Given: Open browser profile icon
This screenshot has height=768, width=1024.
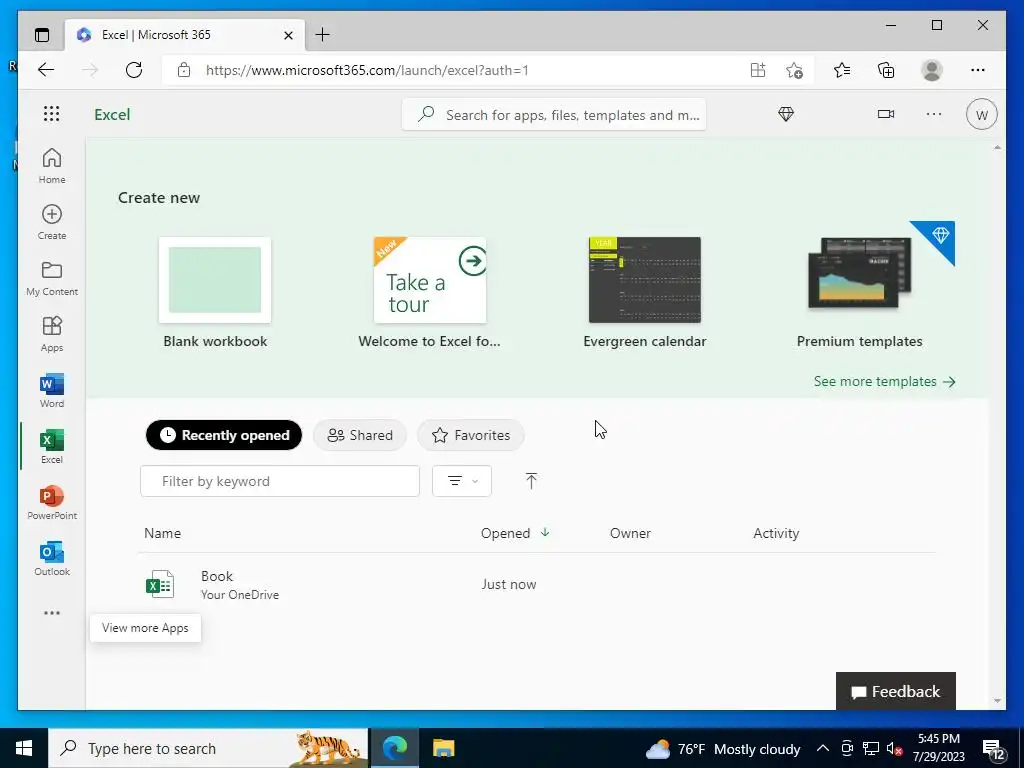Looking at the screenshot, I should 932,70.
